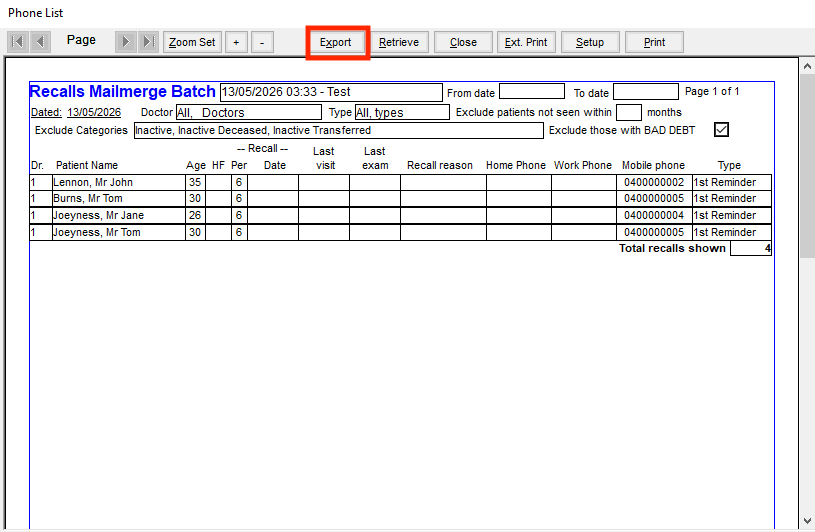This screenshot has width=815, height=532.
Task: Click age 35 in Lennon row
Action: (x=195, y=182)
